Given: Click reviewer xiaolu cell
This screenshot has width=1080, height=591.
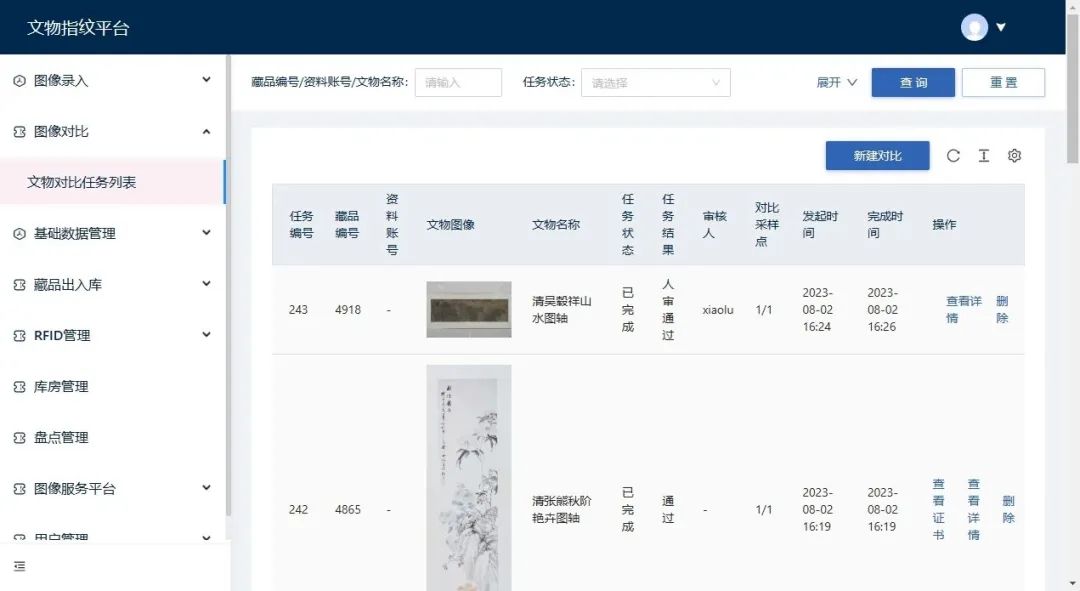Looking at the screenshot, I should point(718,310).
